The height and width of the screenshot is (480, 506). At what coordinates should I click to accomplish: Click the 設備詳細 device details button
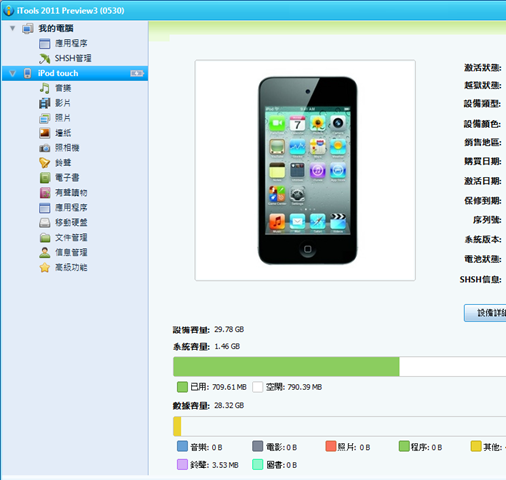pos(485,313)
